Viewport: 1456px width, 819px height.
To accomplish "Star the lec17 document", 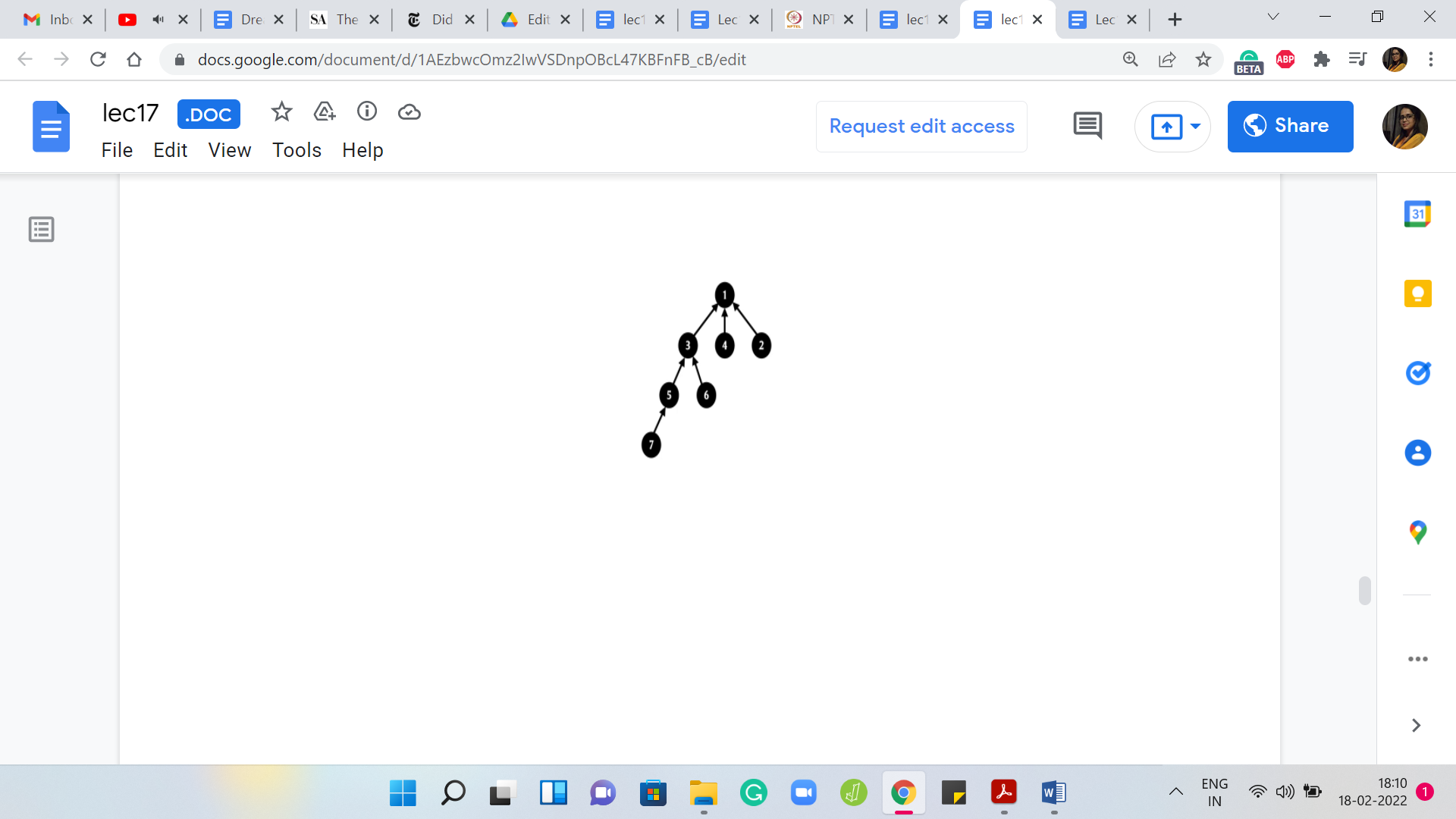I will click(x=281, y=112).
